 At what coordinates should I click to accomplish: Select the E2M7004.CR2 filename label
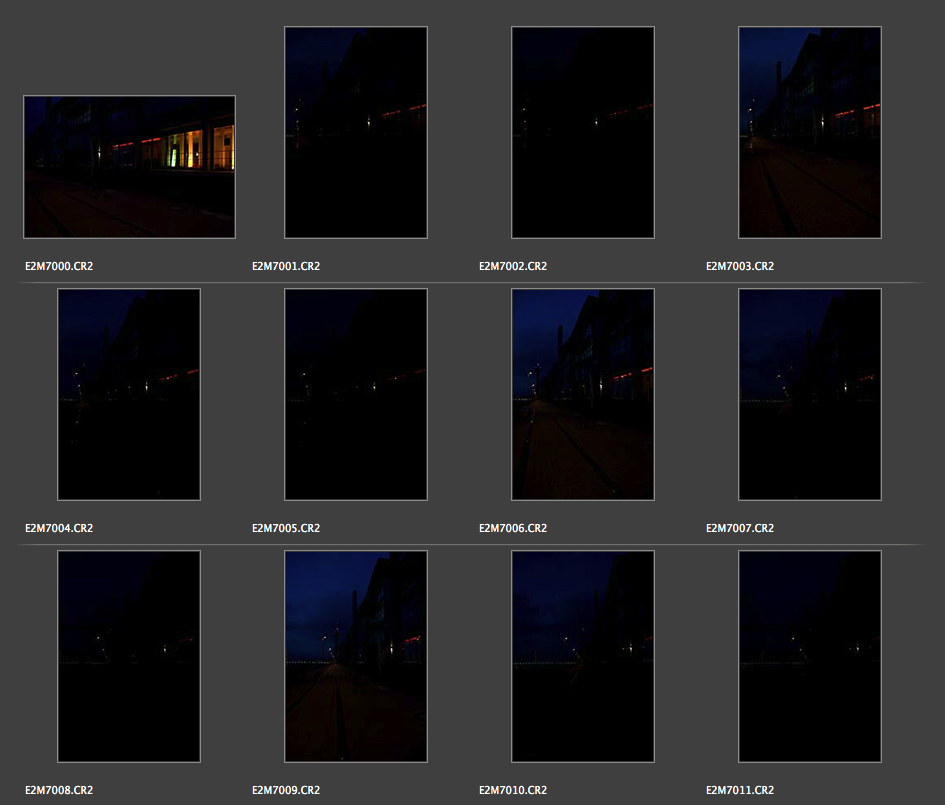pos(59,528)
